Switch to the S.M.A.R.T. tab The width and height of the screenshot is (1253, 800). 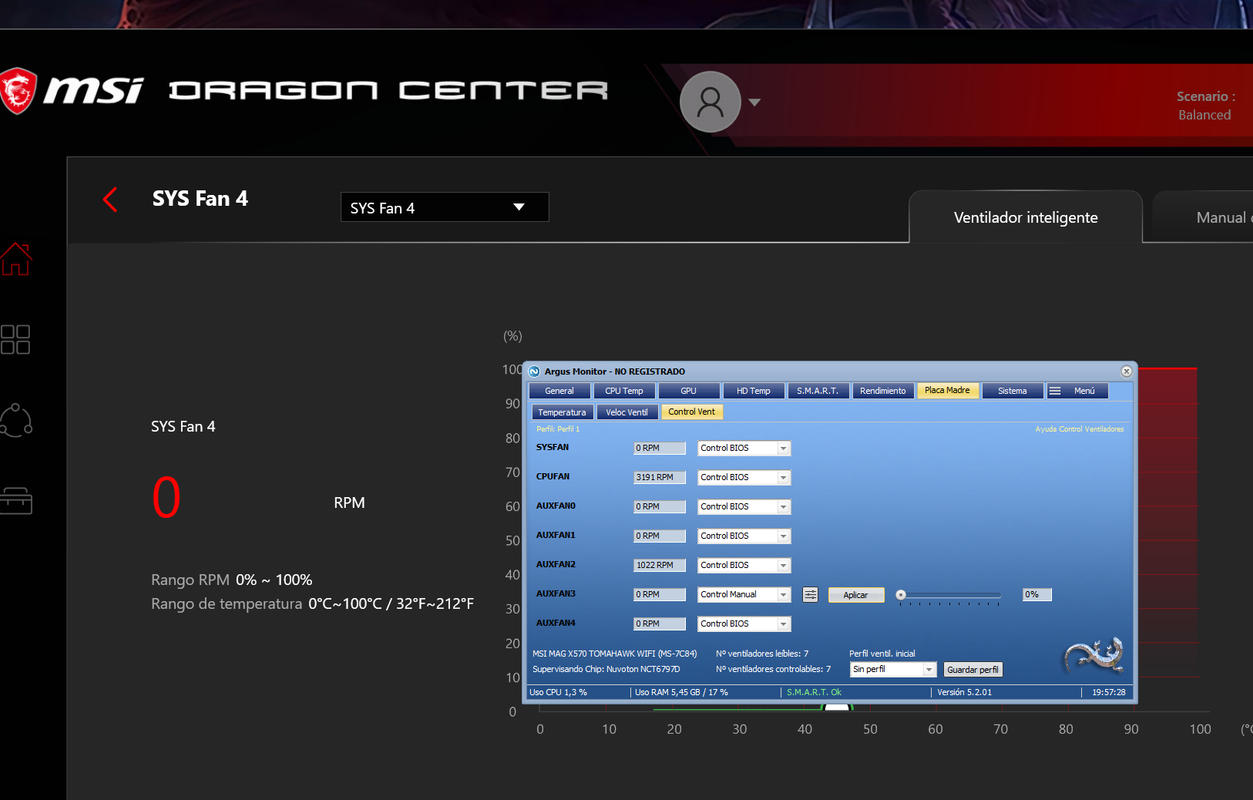[x=818, y=391]
